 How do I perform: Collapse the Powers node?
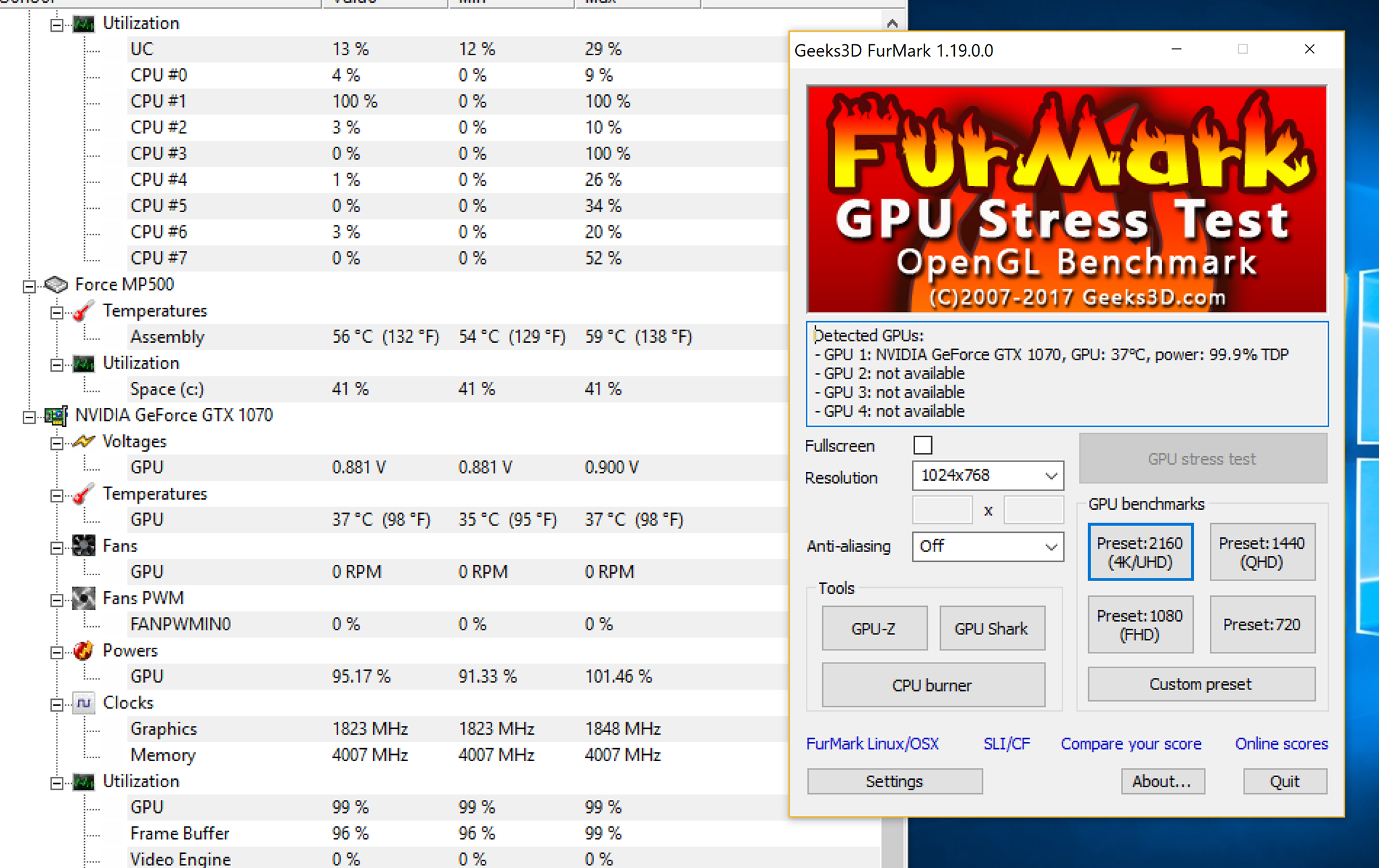[57, 652]
